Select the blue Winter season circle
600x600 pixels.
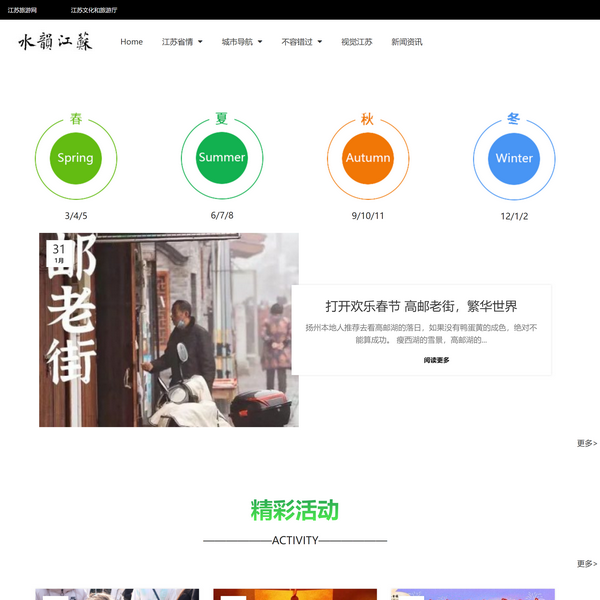tap(514, 158)
